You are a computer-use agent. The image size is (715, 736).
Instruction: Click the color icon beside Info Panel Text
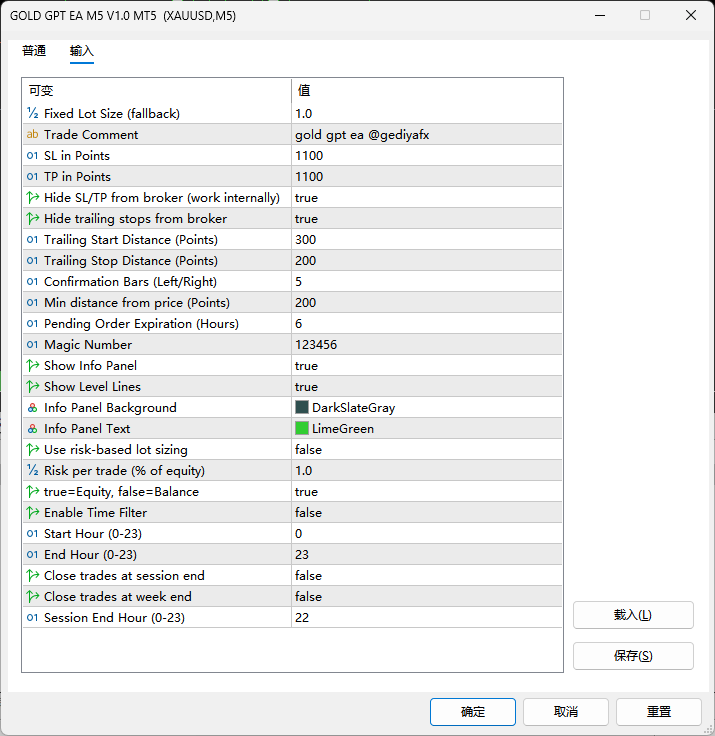pos(32,429)
